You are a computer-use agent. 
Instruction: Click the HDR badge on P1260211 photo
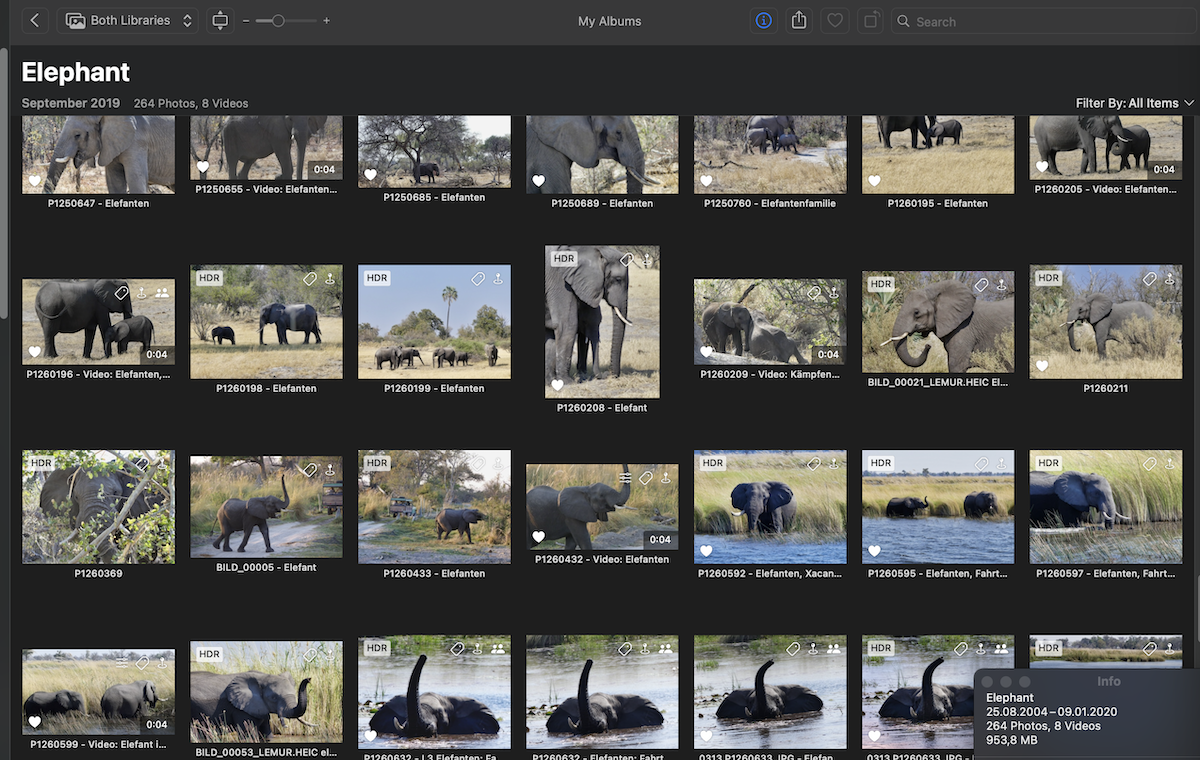(x=1048, y=278)
